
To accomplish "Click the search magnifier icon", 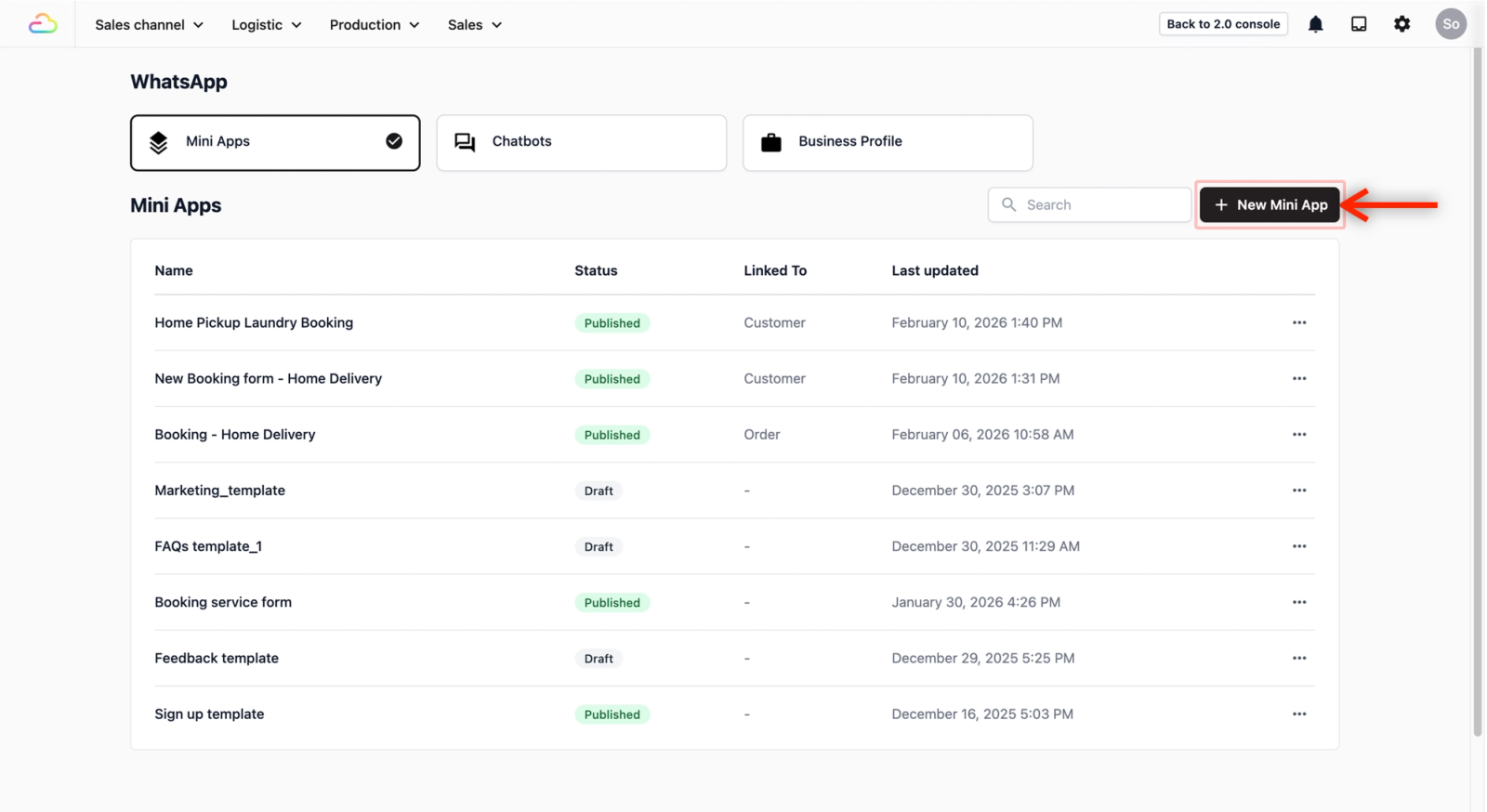I will tap(1008, 204).
